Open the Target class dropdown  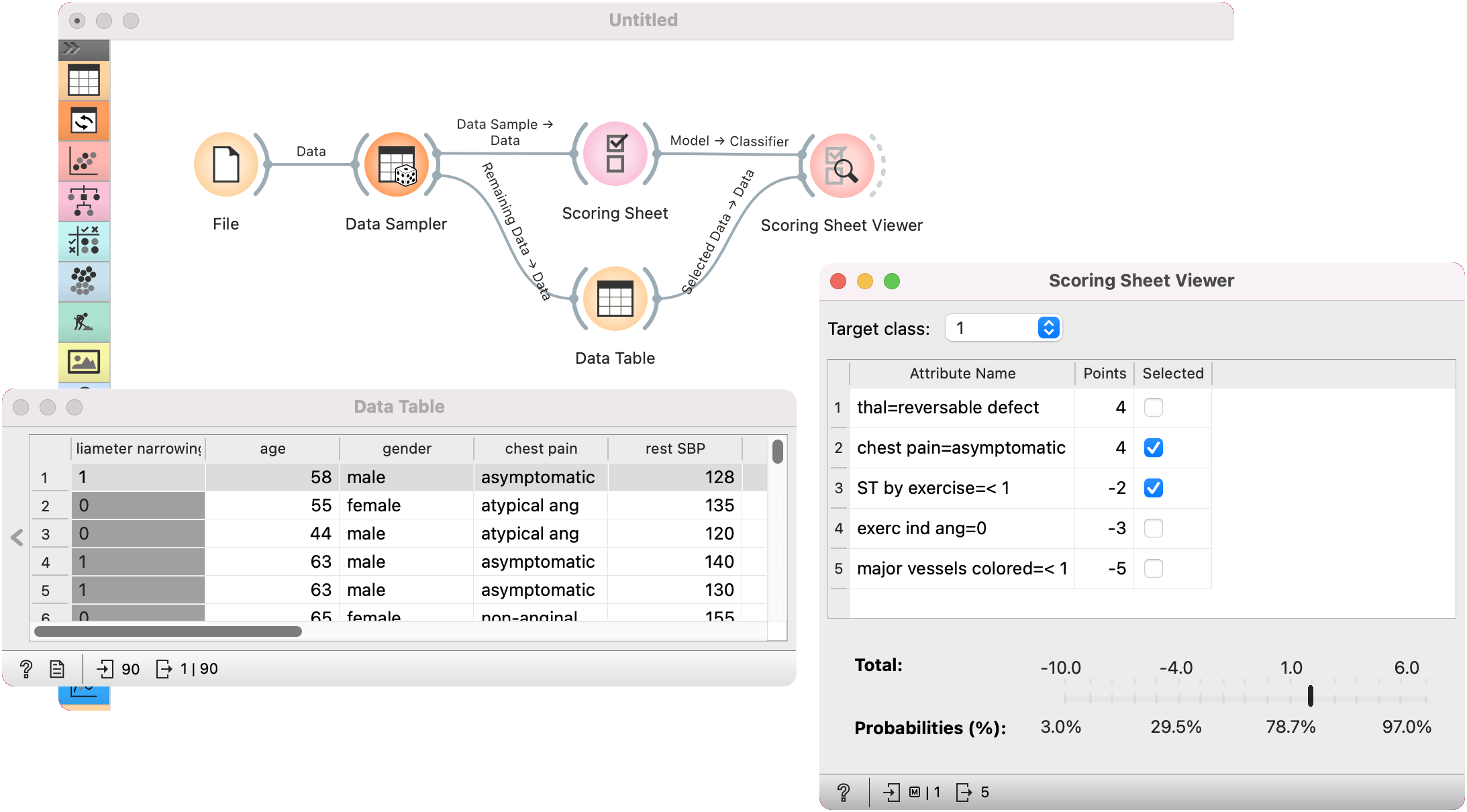(x=1003, y=328)
